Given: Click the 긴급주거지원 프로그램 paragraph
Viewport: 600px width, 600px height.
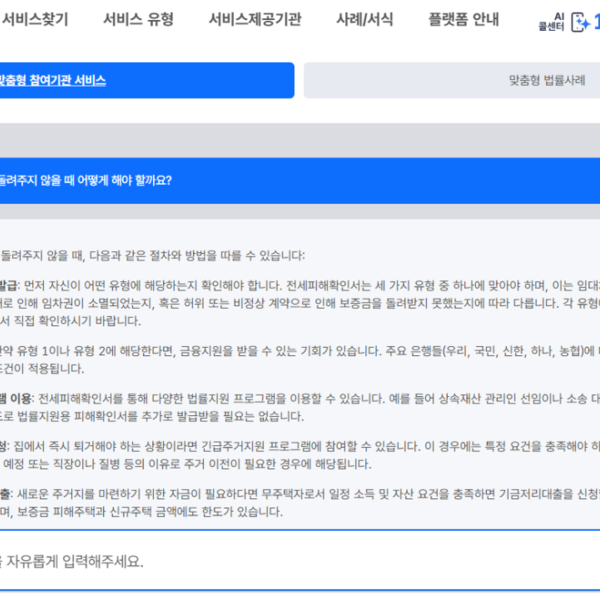Looking at the screenshot, I should pyautogui.click(x=300, y=454).
